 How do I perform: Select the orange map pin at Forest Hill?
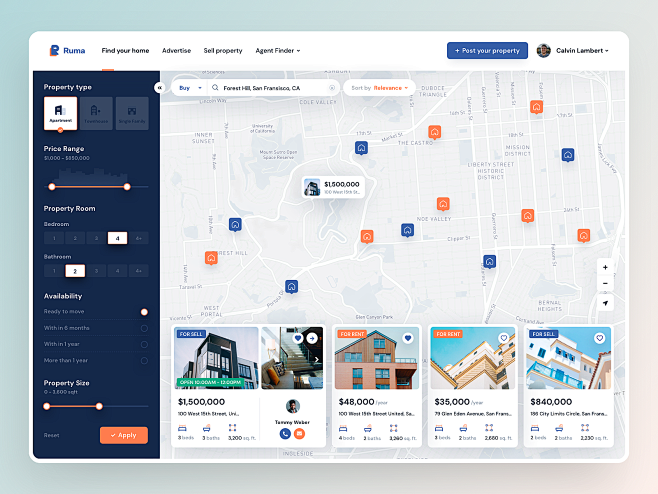tap(211, 258)
